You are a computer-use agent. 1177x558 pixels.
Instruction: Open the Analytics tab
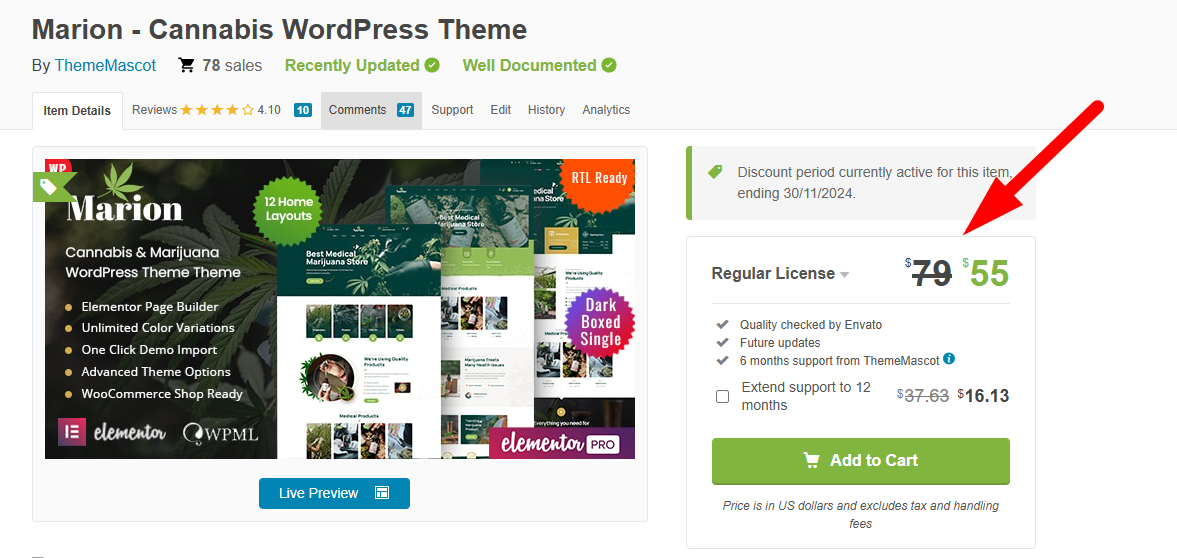point(606,110)
